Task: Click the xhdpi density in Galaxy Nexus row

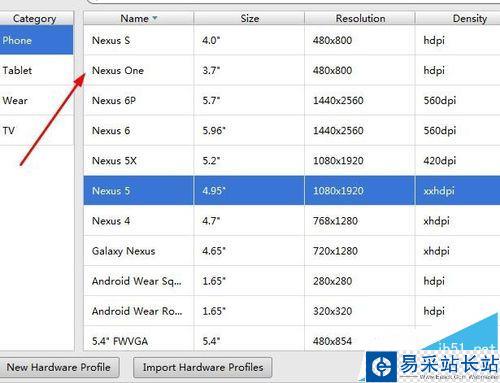Action: (x=458, y=251)
